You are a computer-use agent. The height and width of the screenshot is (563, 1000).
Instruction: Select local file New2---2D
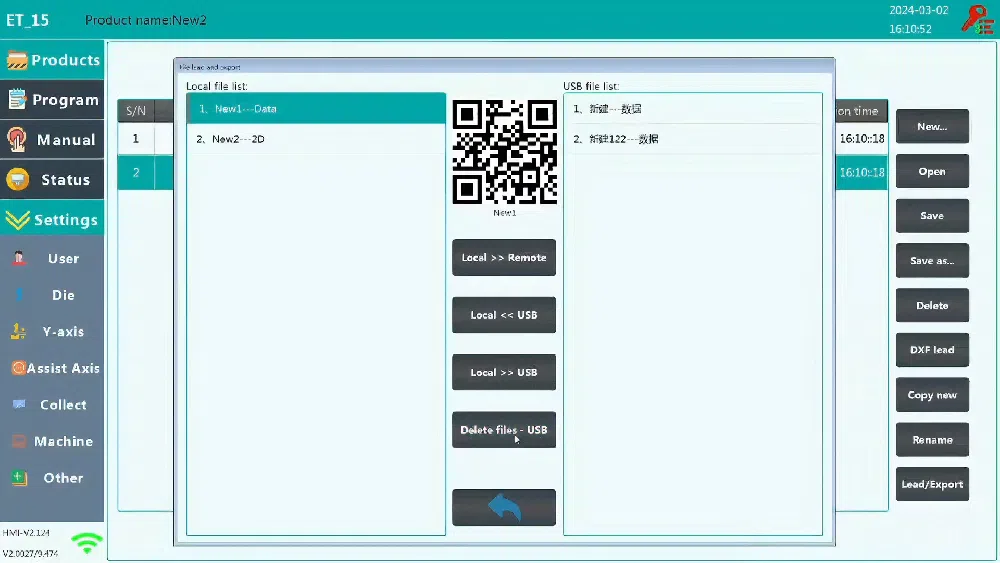316,139
